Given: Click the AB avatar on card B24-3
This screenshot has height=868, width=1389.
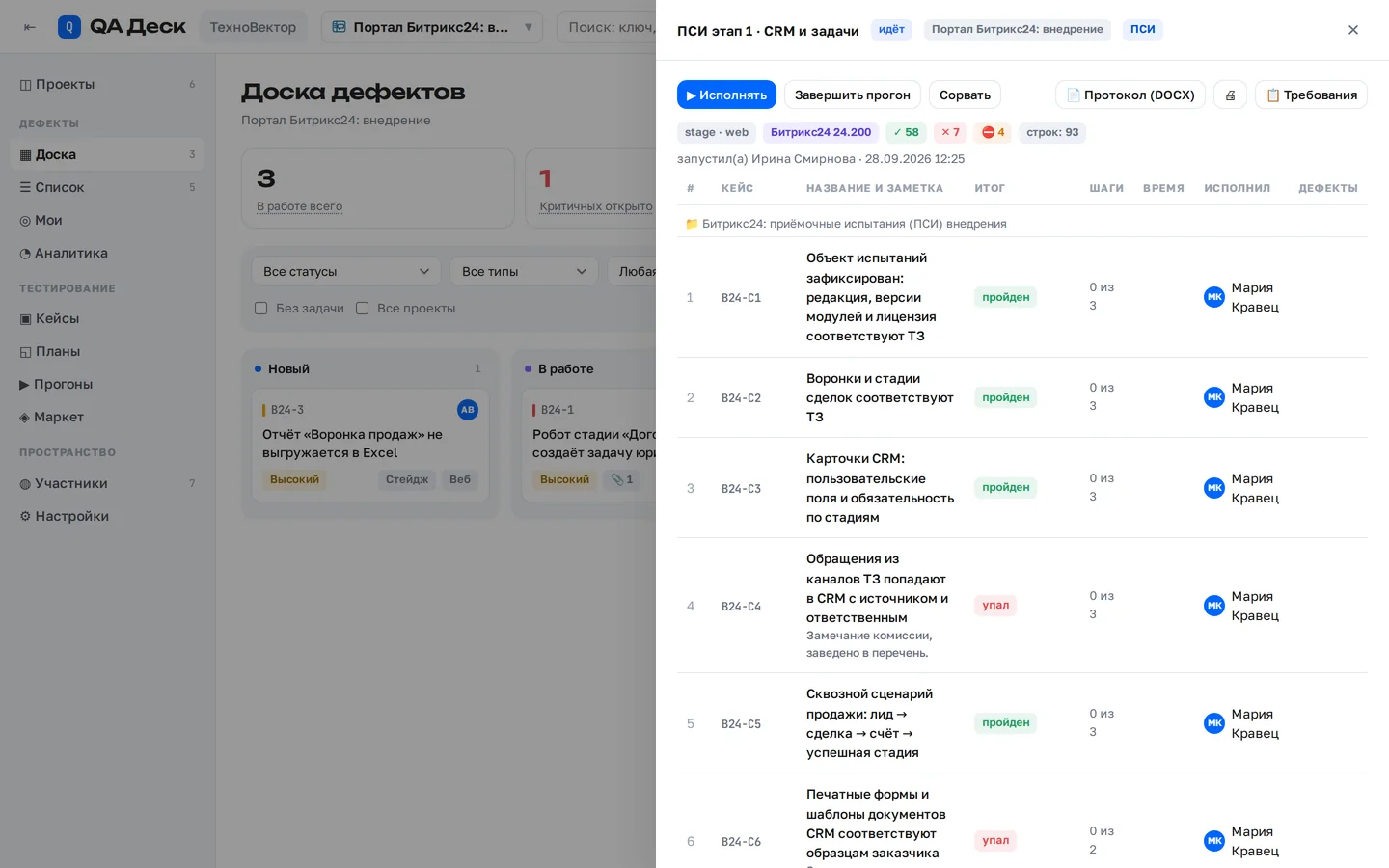Looking at the screenshot, I should [x=468, y=410].
